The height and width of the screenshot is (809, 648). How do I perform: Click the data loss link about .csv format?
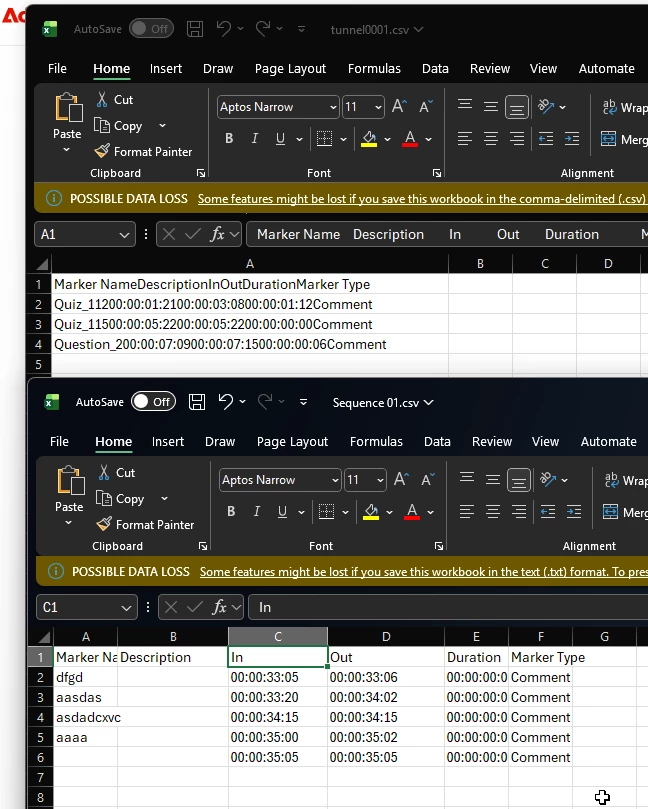[422, 199]
